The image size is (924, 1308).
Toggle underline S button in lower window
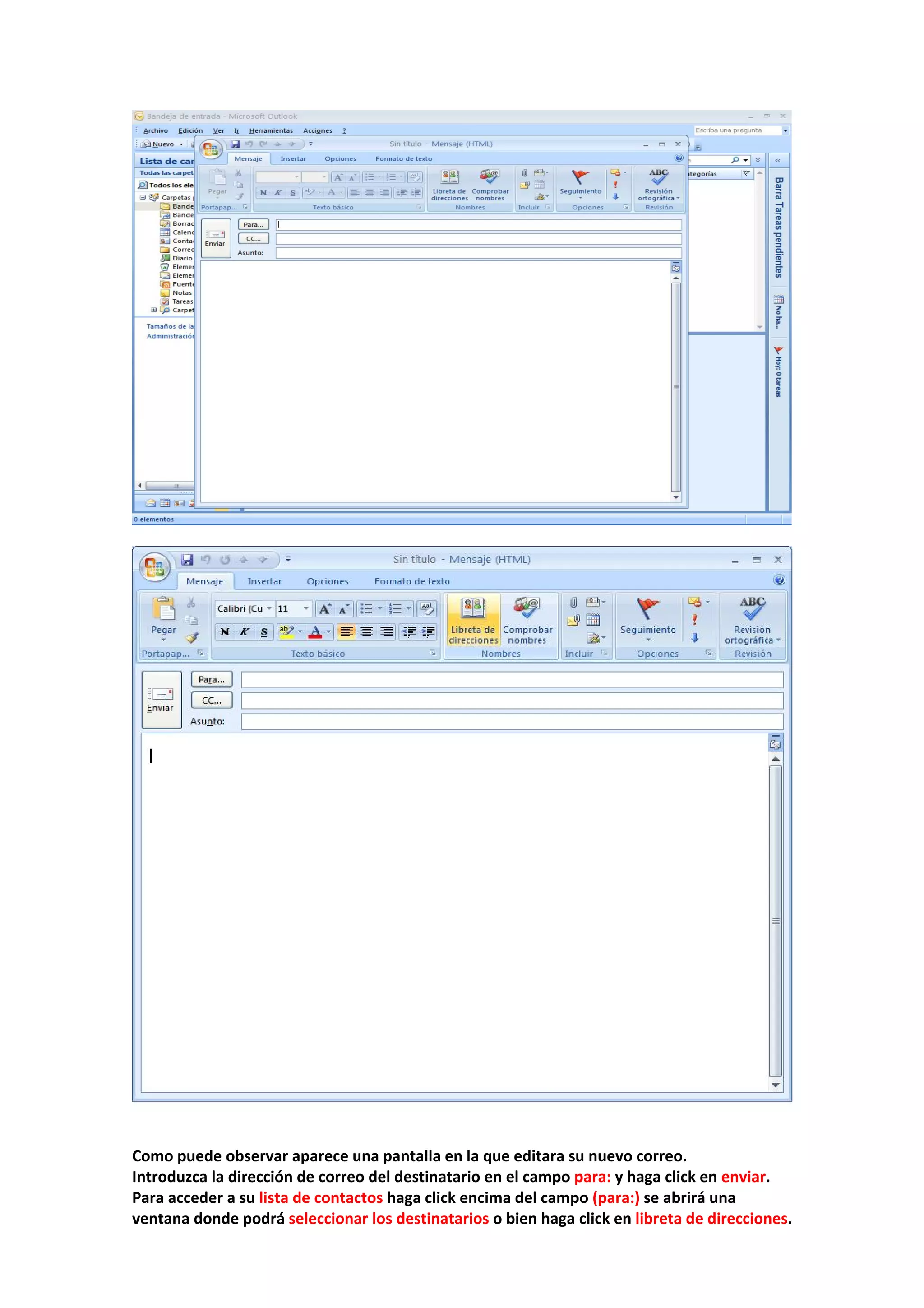[x=263, y=632]
